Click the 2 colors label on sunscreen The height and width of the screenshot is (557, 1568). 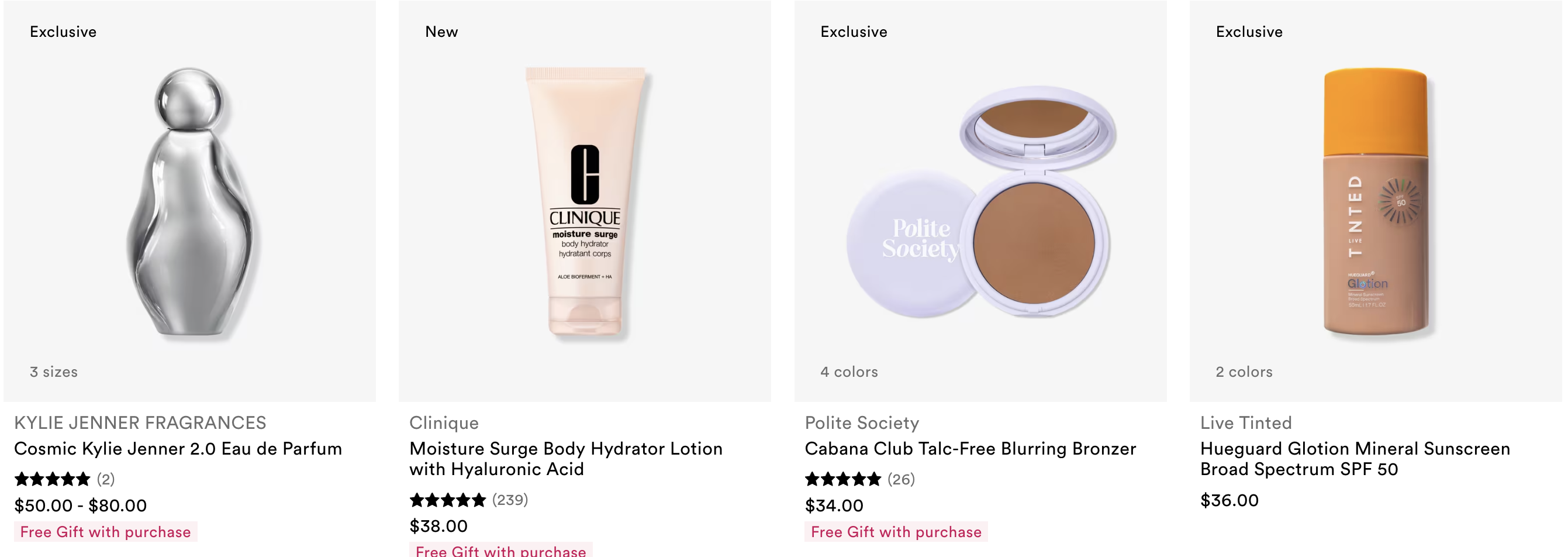click(1244, 372)
